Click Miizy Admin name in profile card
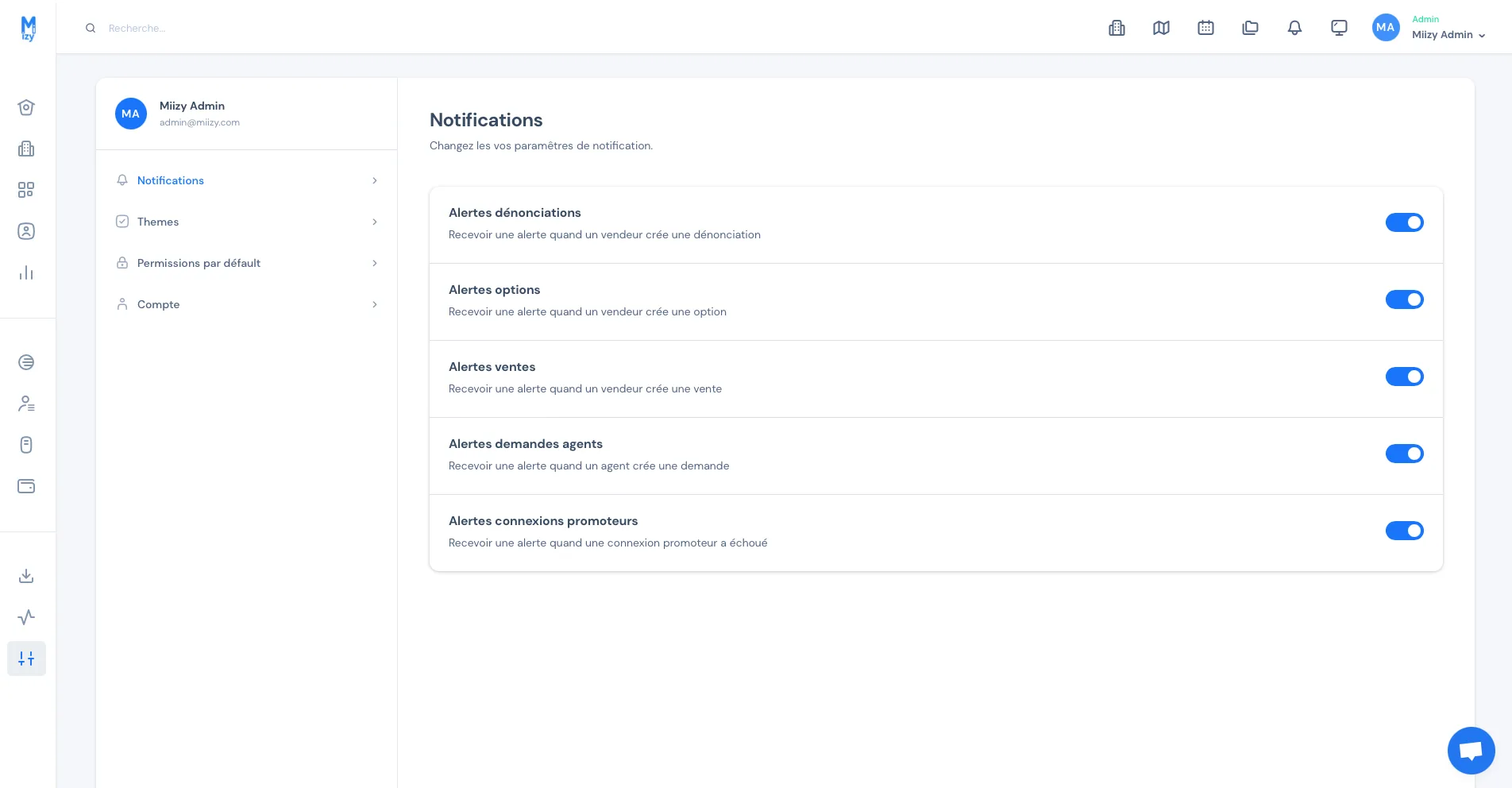This screenshot has width=1512, height=788. click(192, 106)
